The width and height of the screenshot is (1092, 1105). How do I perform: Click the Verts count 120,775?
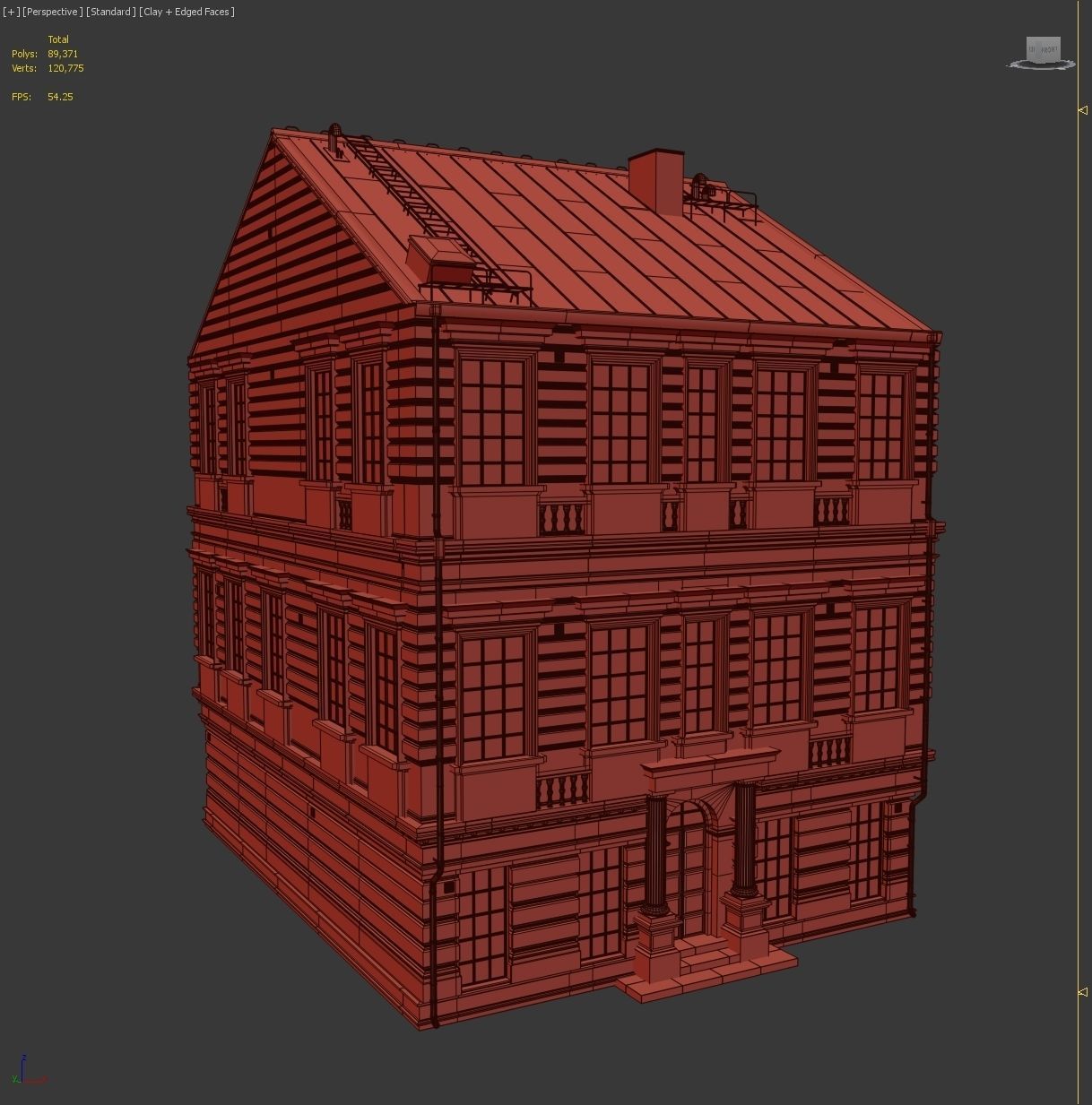(x=65, y=68)
